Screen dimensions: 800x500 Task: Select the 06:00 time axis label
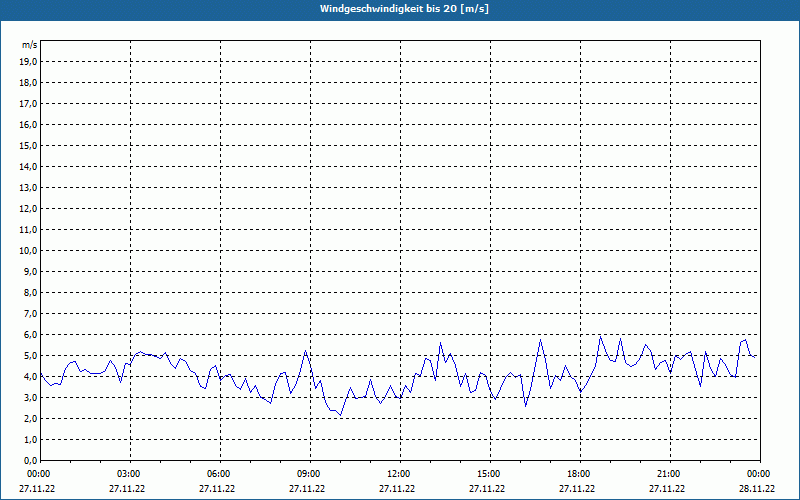(220, 474)
